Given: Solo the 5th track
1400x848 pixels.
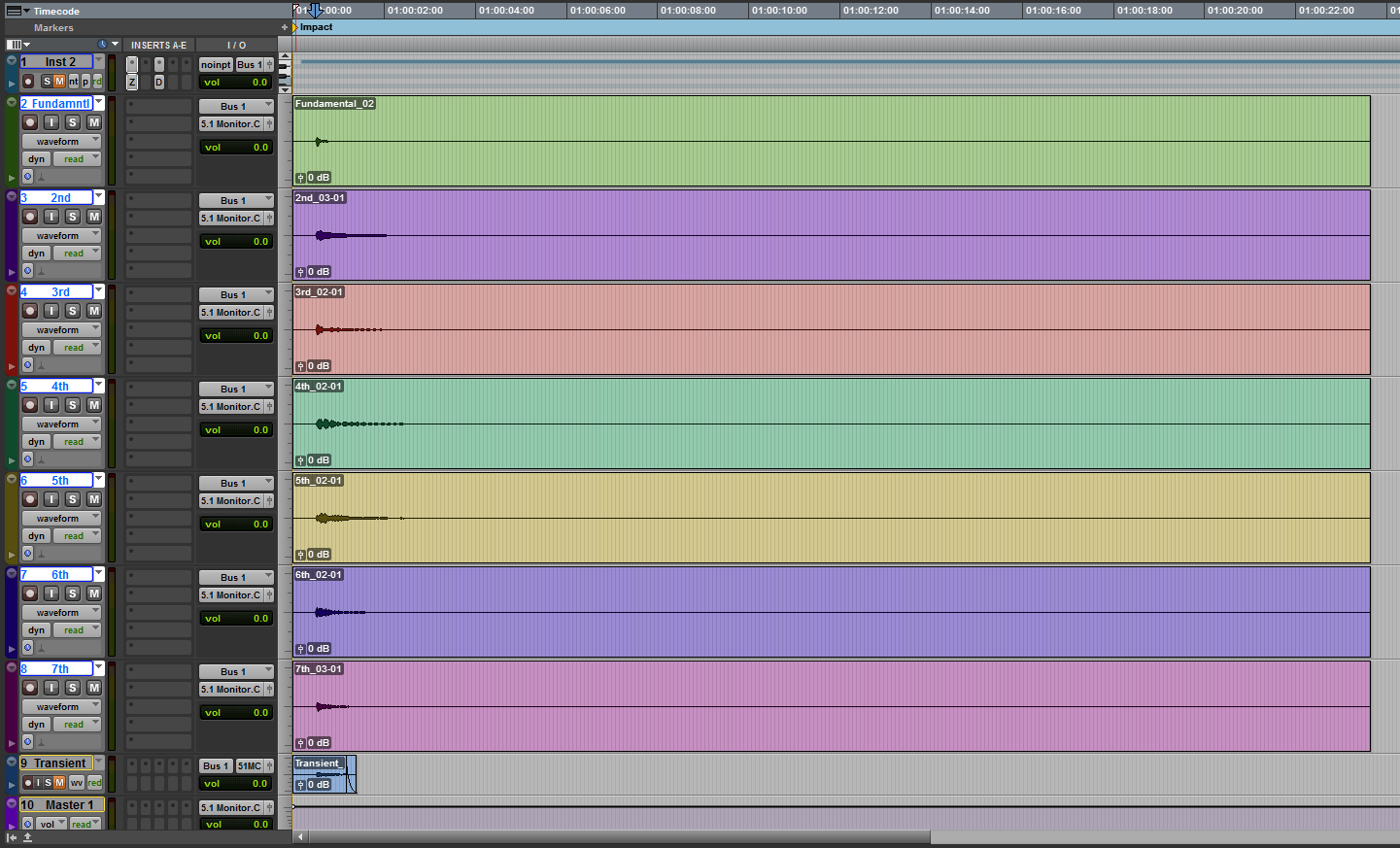Looking at the screenshot, I should (73, 499).
